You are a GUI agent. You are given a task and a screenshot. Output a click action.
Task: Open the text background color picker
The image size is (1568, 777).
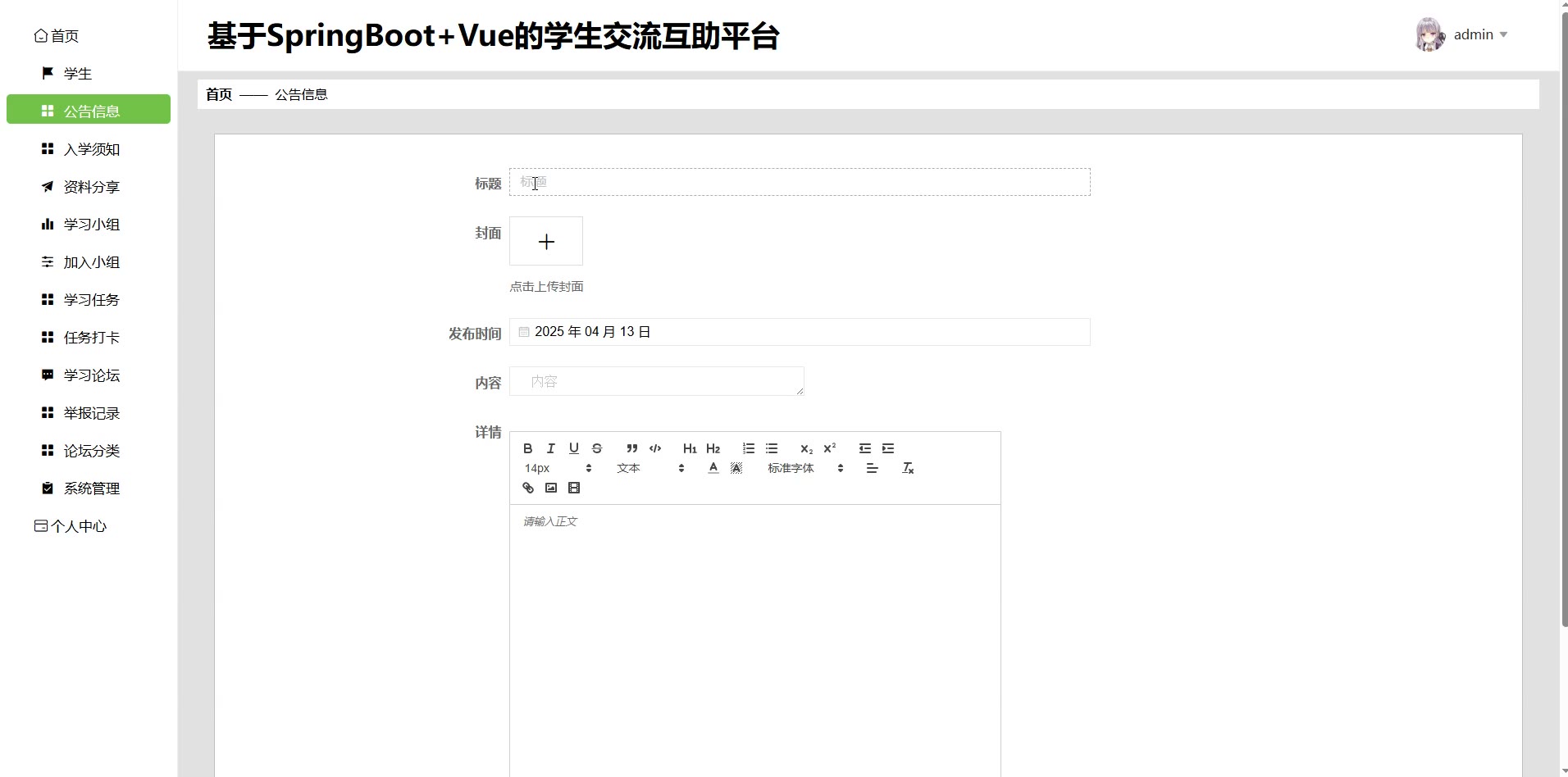tap(736, 468)
